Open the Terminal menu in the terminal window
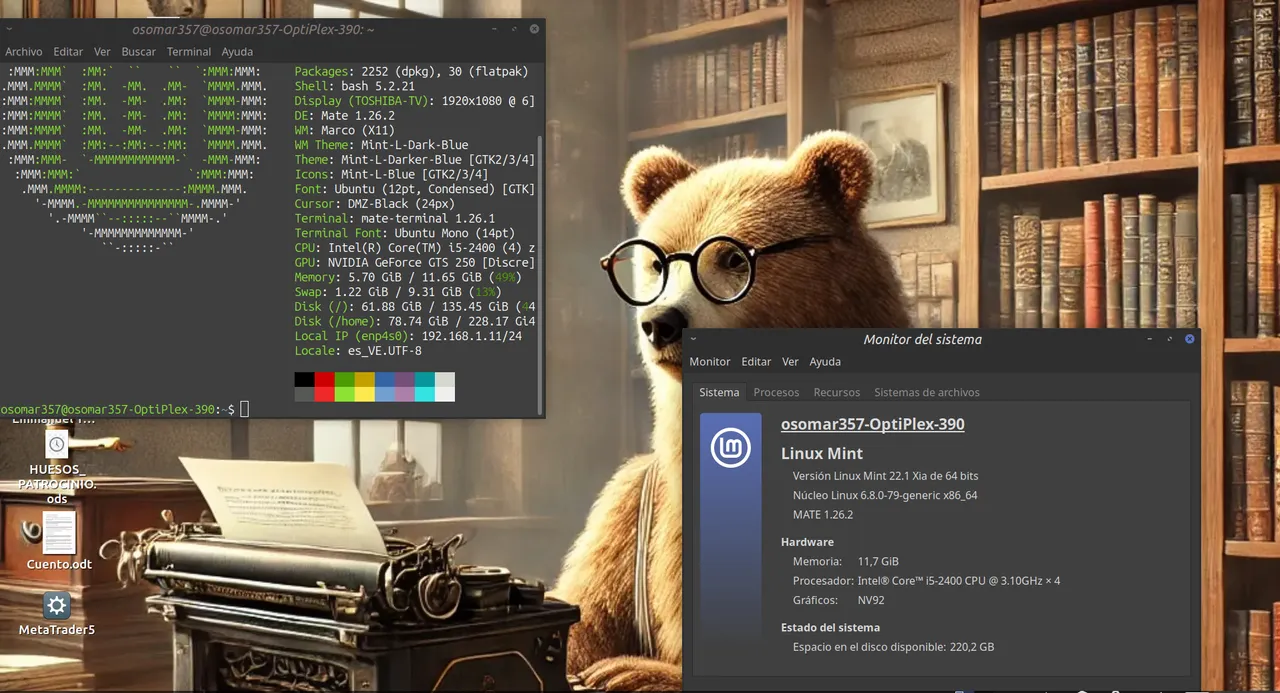Image resolution: width=1280 pixels, height=693 pixels. tap(189, 51)
